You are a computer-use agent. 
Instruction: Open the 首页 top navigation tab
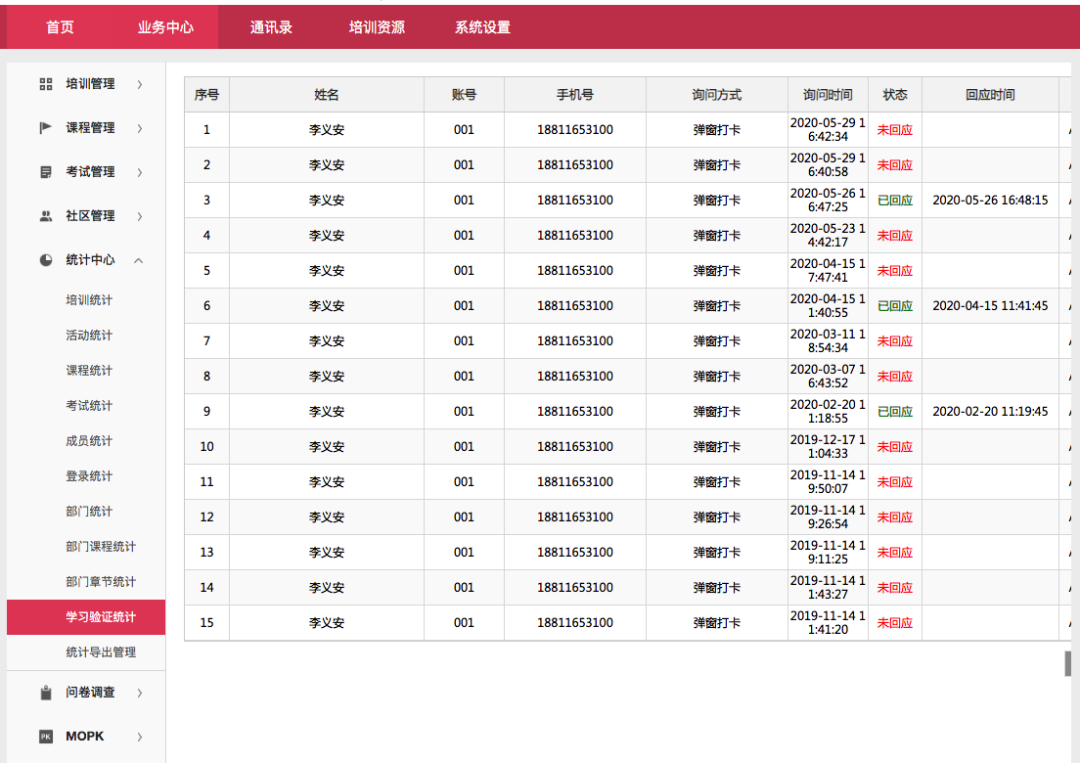coord(60,27)
